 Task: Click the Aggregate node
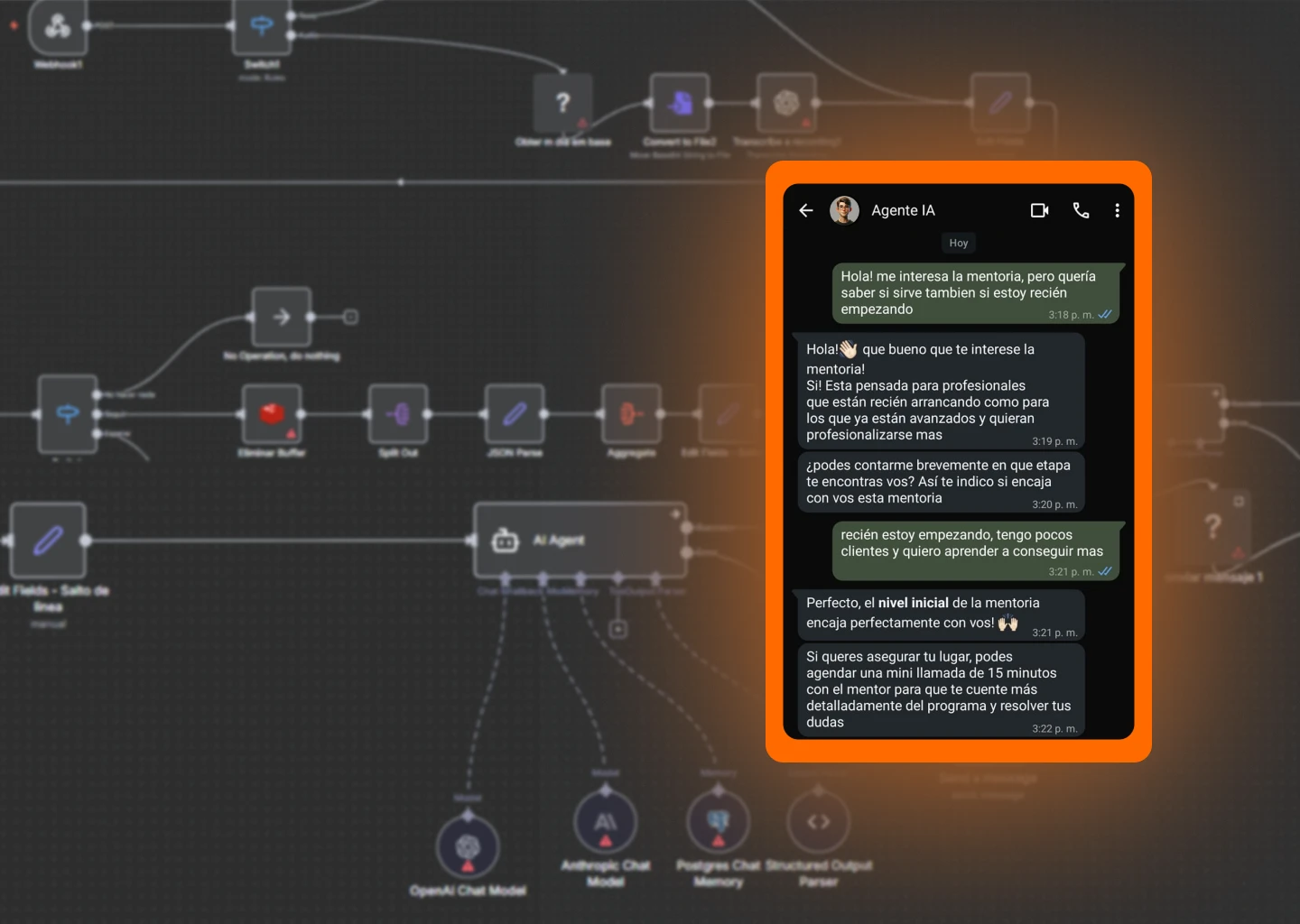(x=630, y=414)
